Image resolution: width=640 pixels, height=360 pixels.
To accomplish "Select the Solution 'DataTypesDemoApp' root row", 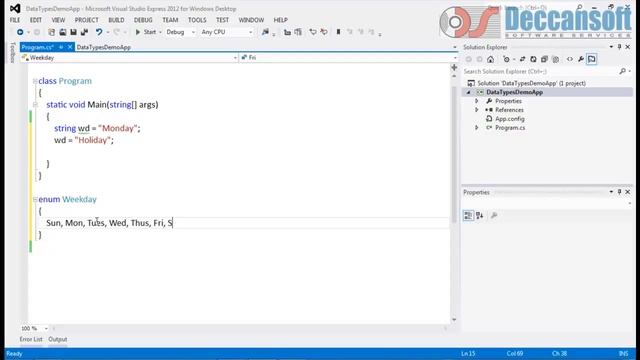I will point(531,83).
